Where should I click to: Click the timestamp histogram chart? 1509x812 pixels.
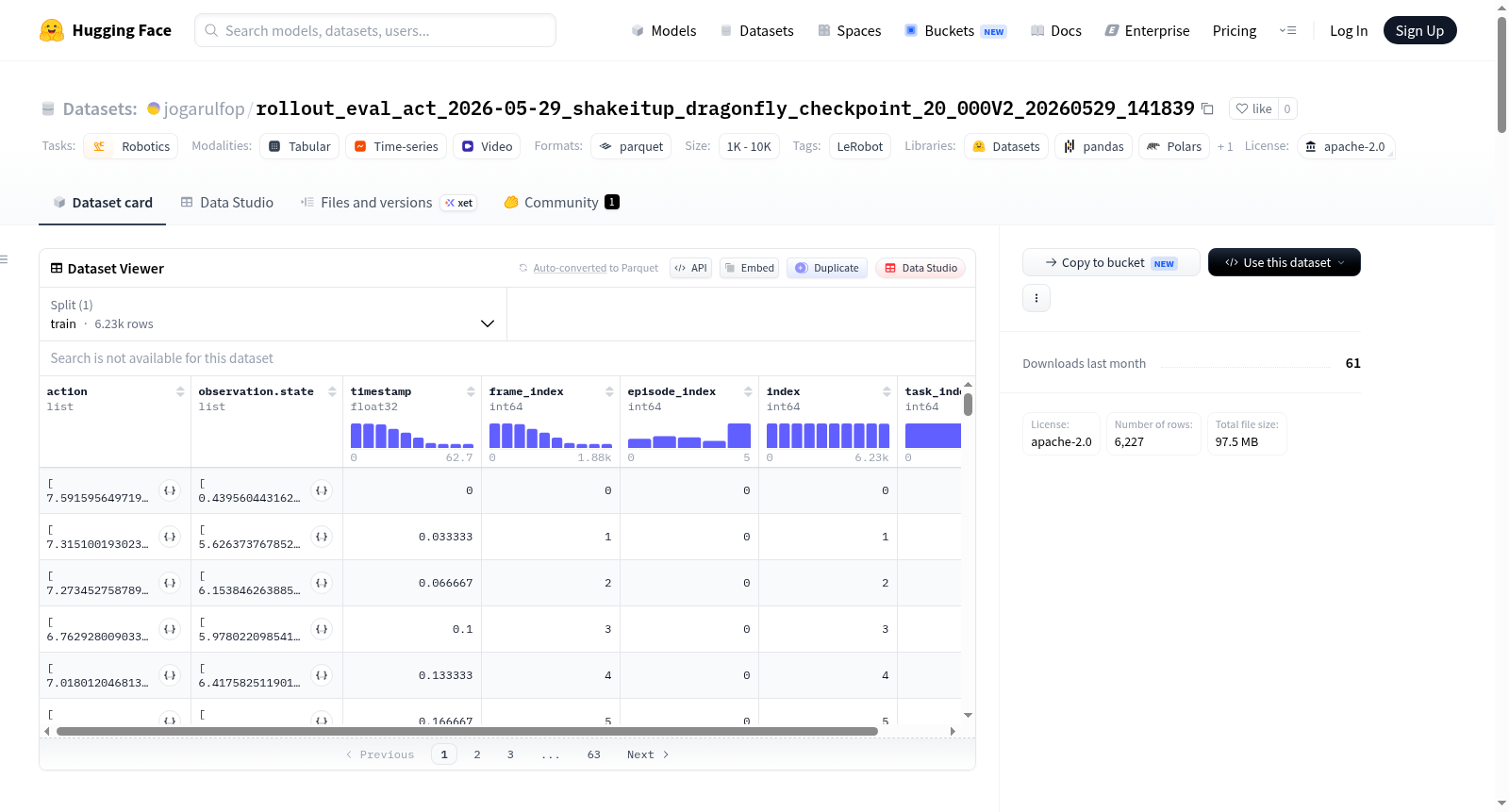(x=412, y=436)
